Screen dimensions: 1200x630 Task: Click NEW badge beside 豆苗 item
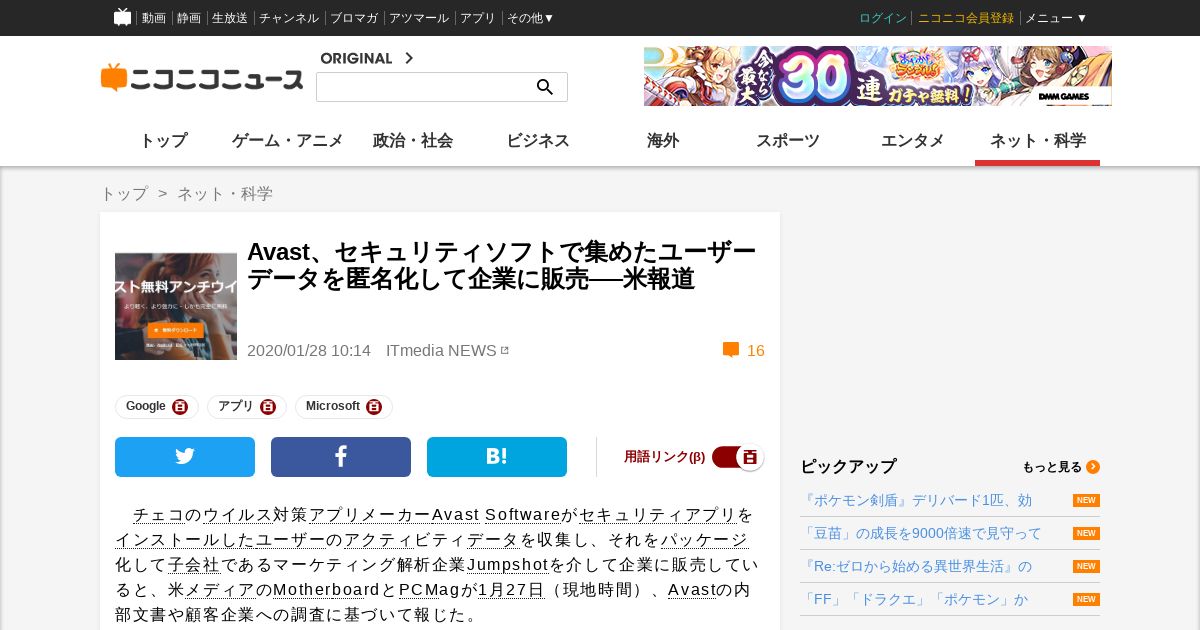[x=1086, y=533]
